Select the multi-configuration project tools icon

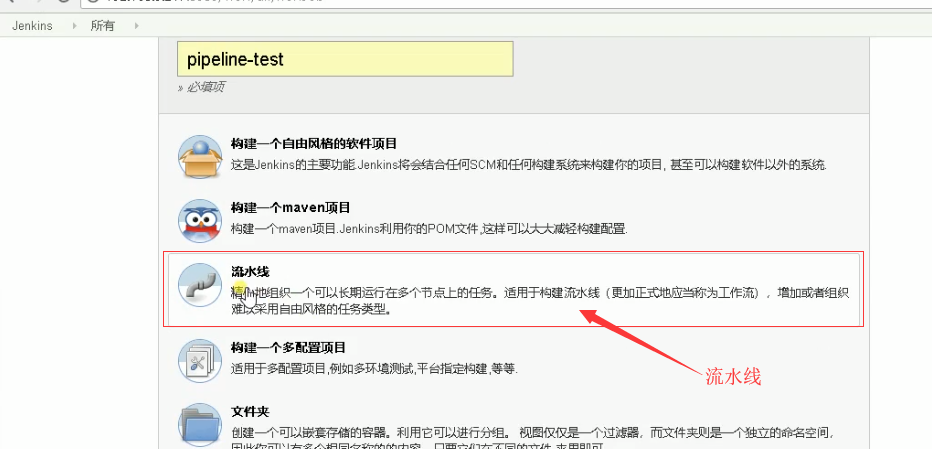pyautogui.click(x=200, y=360)
